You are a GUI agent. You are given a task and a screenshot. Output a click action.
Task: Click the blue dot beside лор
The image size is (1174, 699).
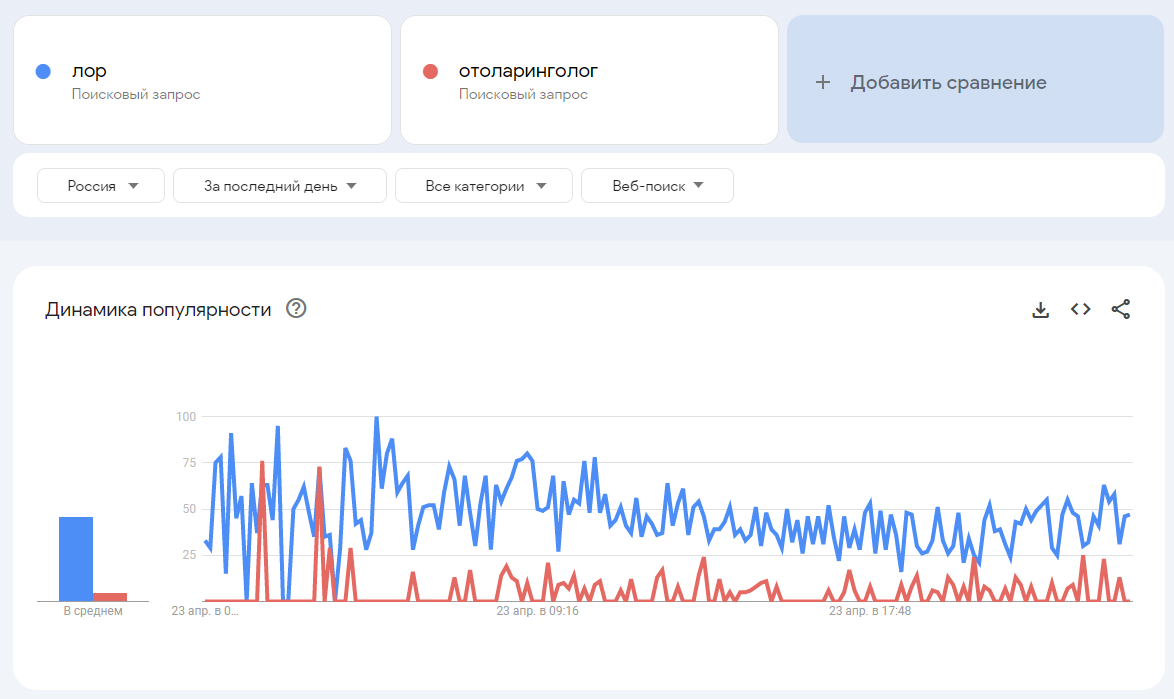click(43, 71)
